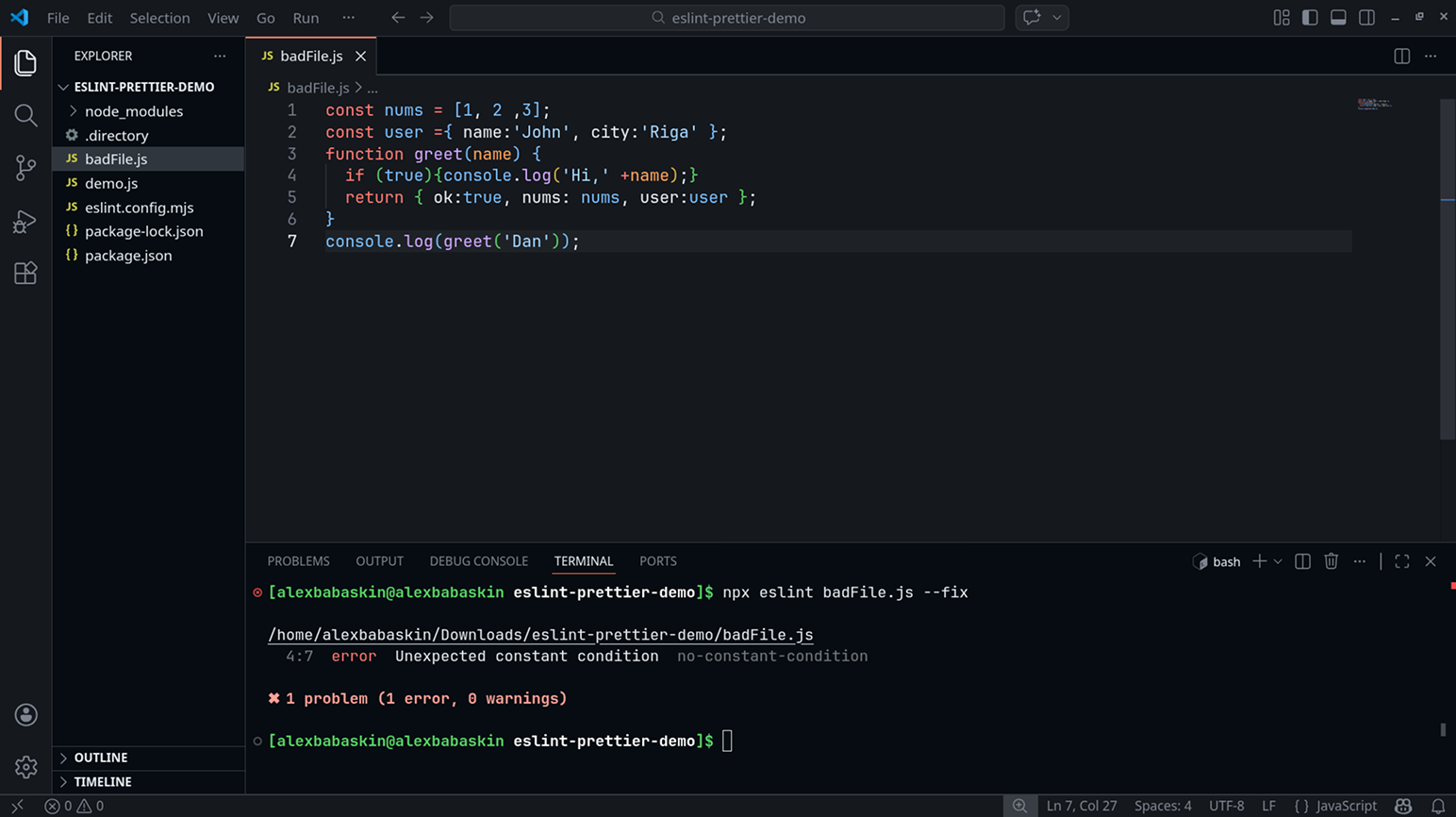The height and width of the screenshot is (817, 1456).
Task: Click the editor minimap preview
Action: click(1373, 104)
